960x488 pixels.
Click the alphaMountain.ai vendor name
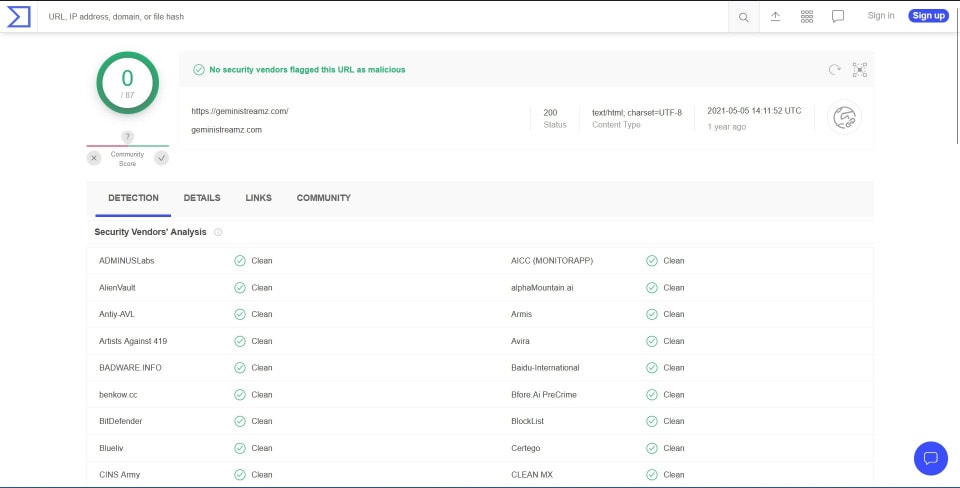tap(542, 288)
